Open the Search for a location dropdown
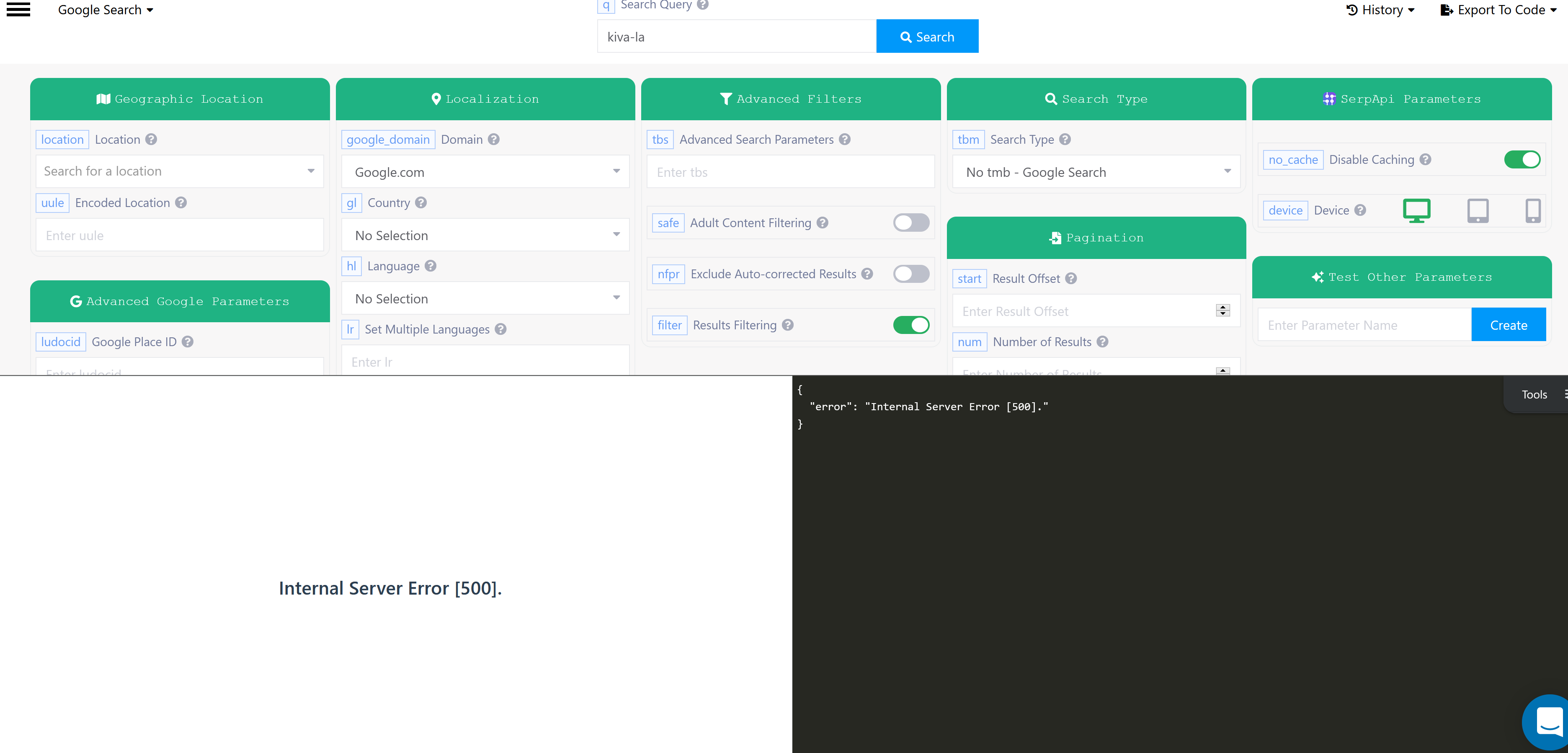Viewport: 1568px width, 753px height. click(180, 171)
